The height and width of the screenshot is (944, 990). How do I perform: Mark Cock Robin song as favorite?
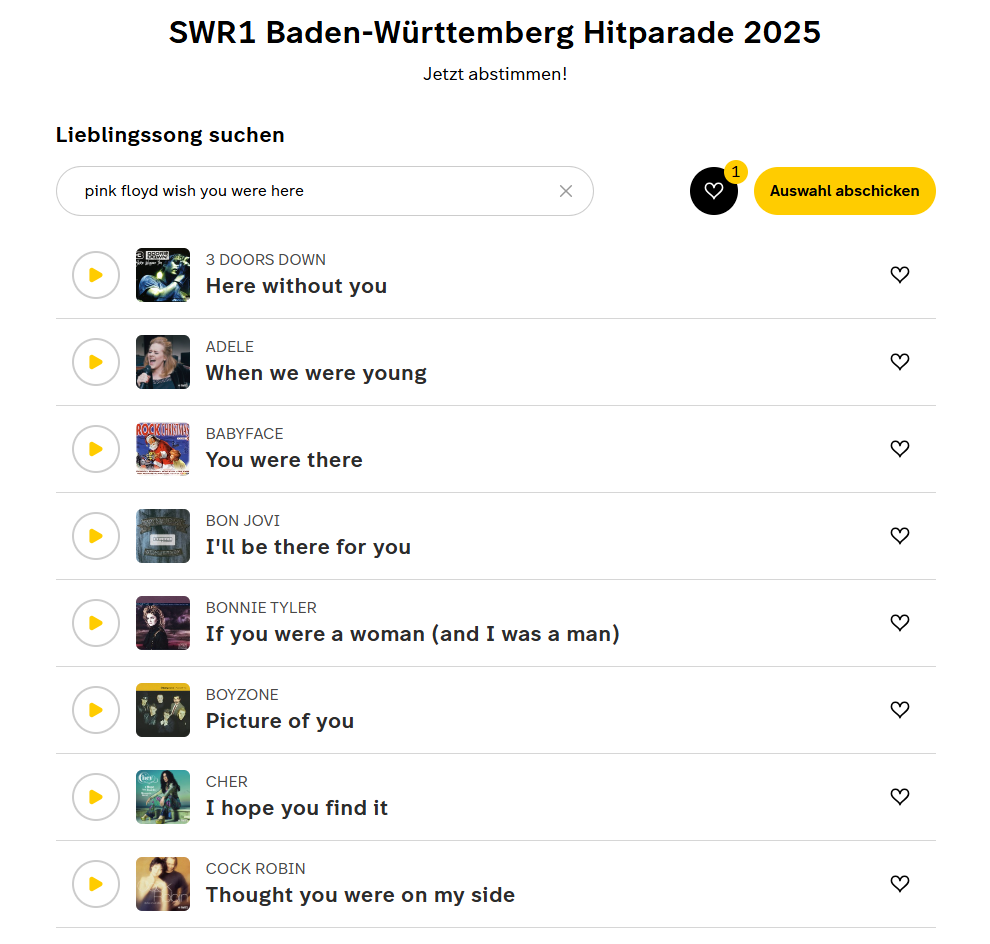[900, 884]
